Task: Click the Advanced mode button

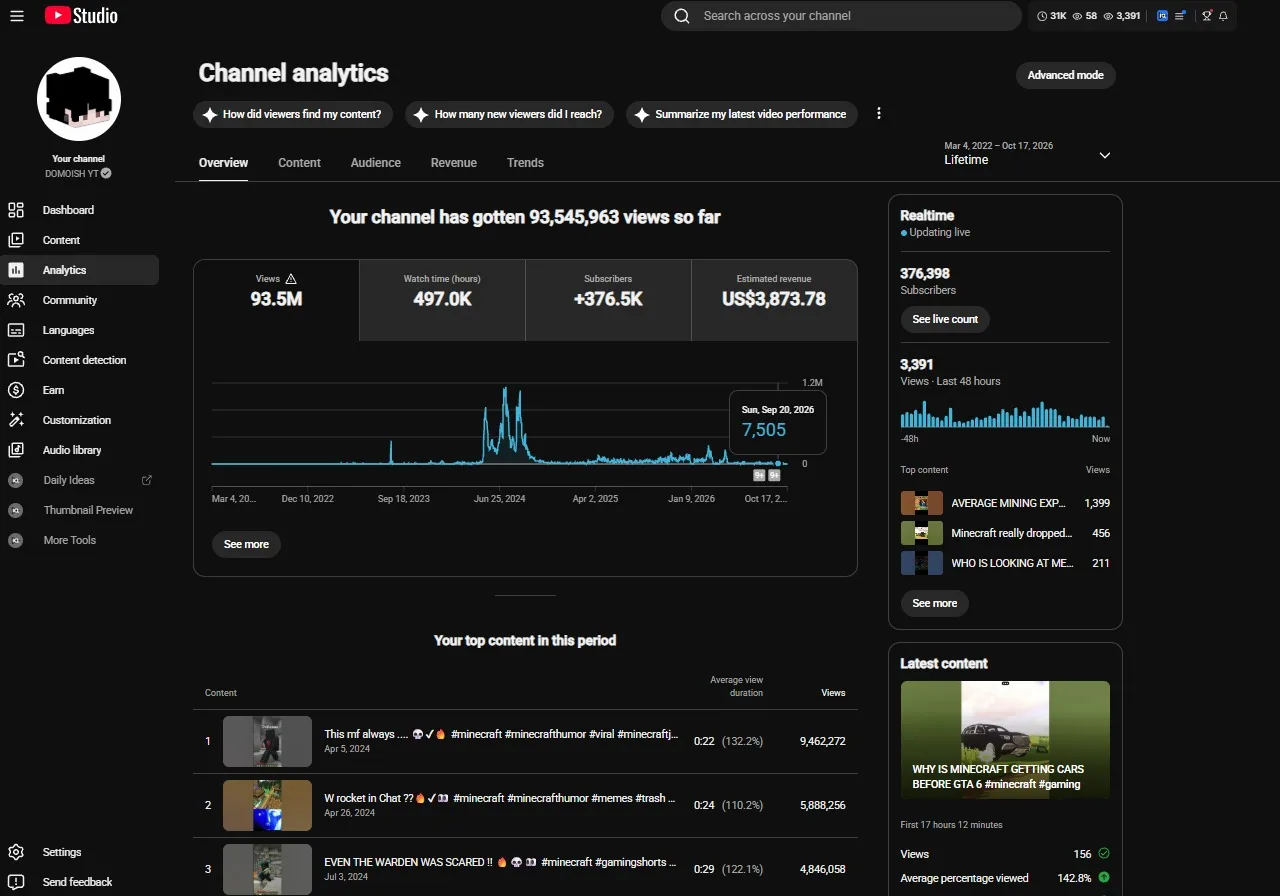Action: 1066,75
